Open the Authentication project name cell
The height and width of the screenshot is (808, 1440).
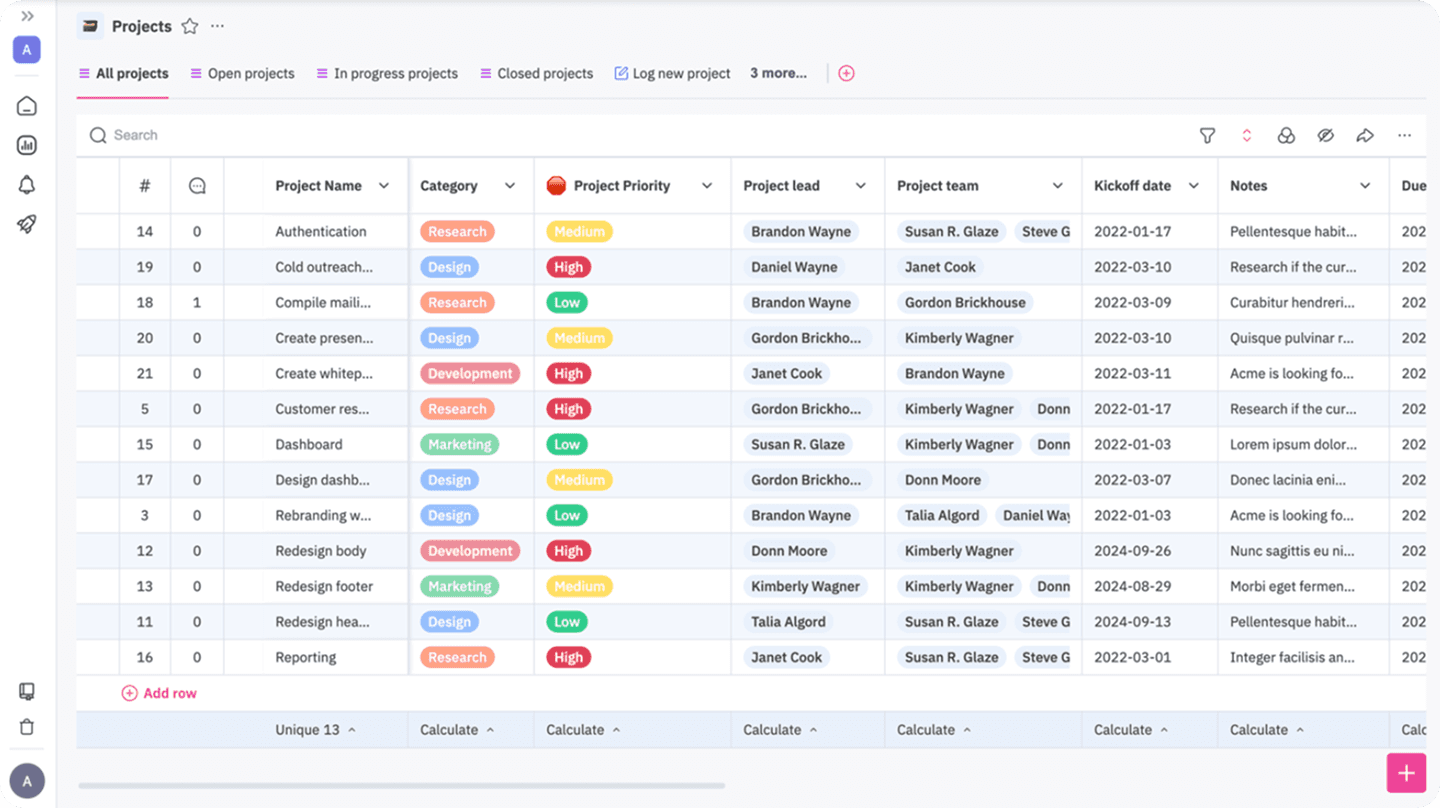coord(321,232)
